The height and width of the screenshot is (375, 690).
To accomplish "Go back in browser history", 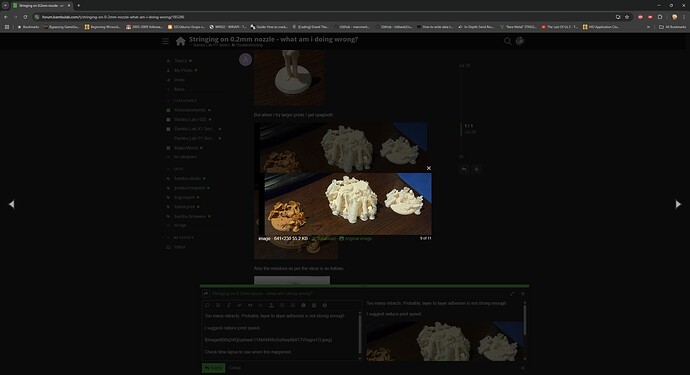I will pos(6,17).
